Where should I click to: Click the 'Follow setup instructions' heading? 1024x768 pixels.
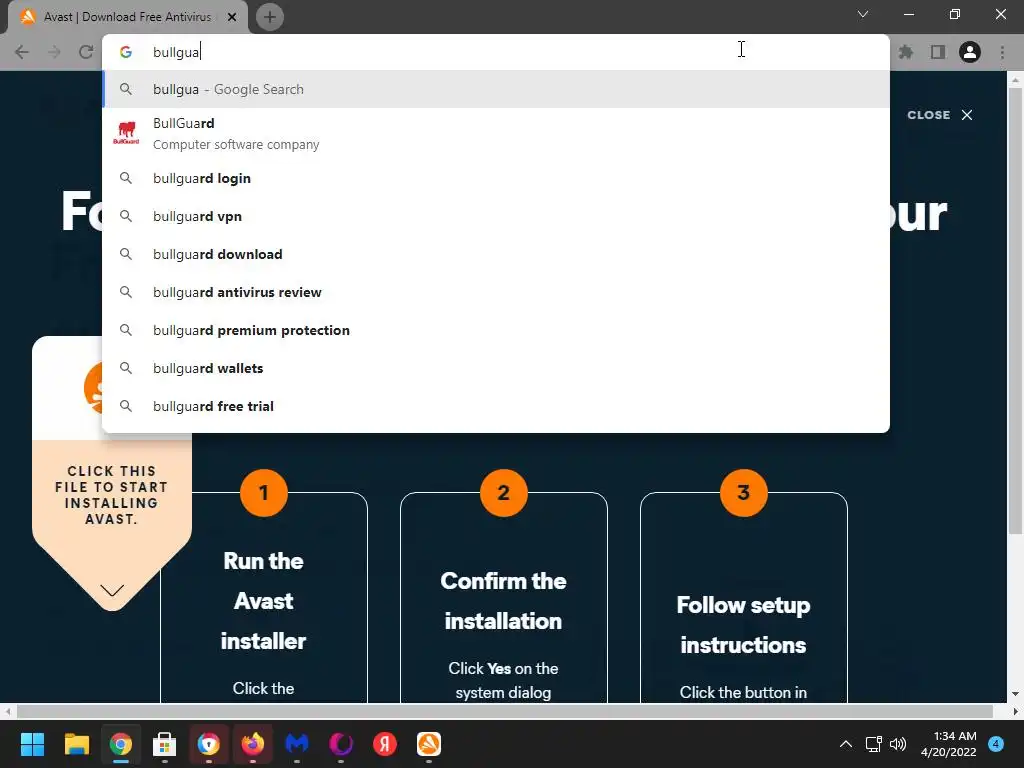pyautogui.click(x=743, y=625)
